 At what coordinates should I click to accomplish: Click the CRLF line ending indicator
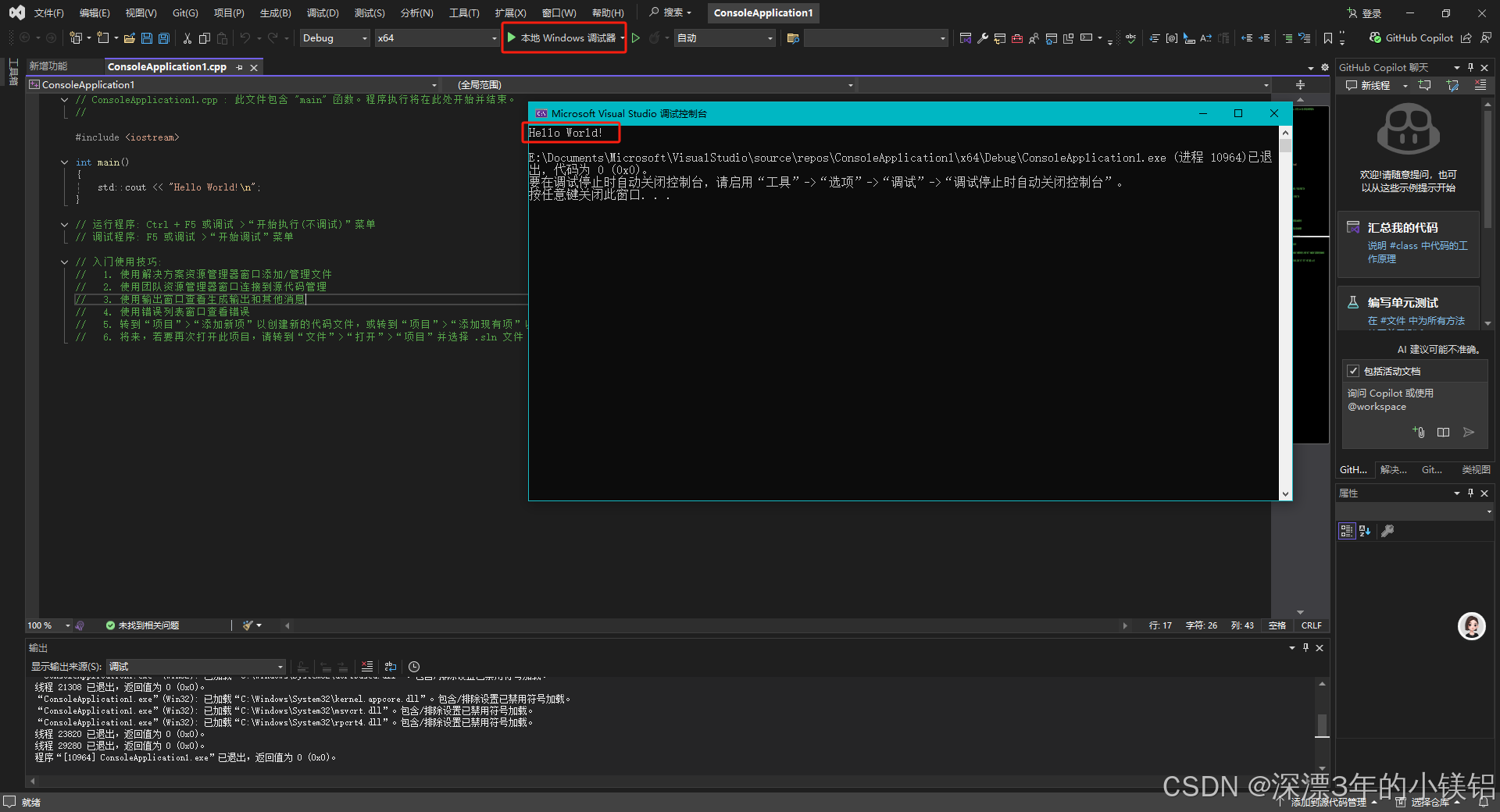point(1312,625)
